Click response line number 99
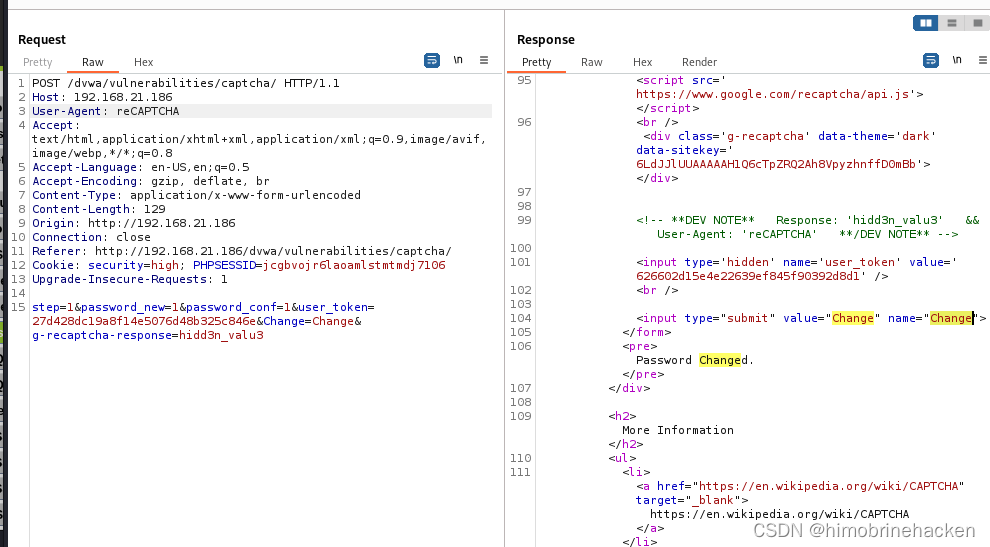The height and width of the screenshot is (547, 990). click(524, 220)
